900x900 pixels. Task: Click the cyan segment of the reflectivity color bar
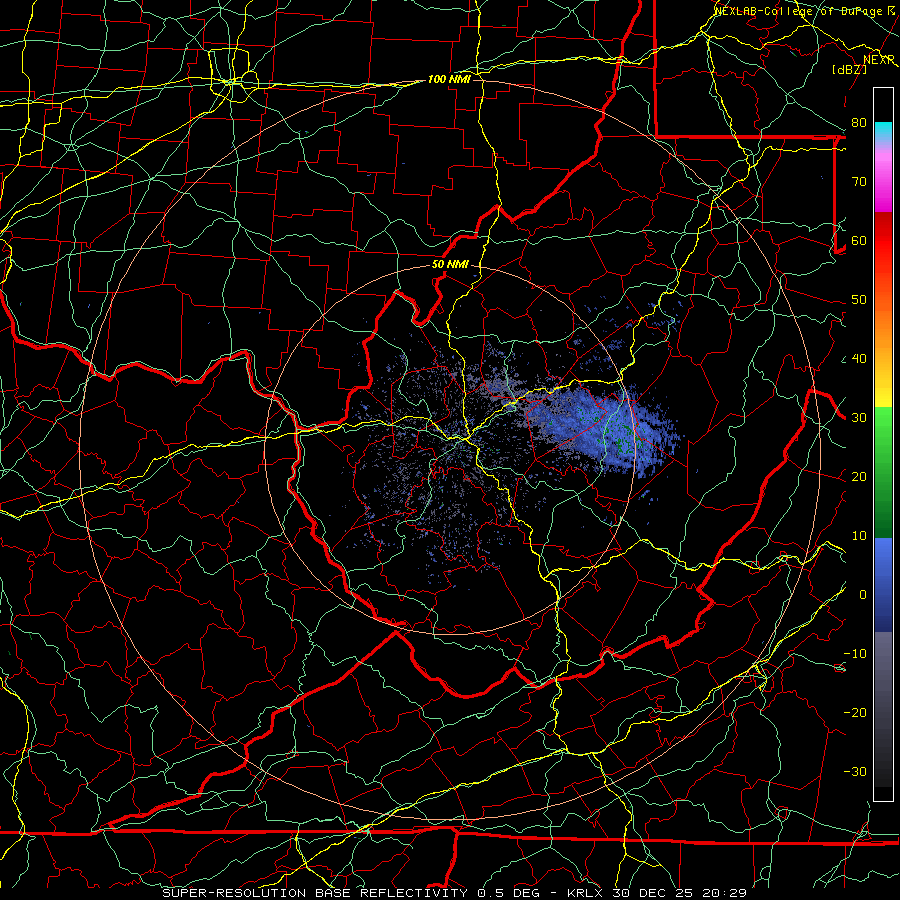(883, 133)
